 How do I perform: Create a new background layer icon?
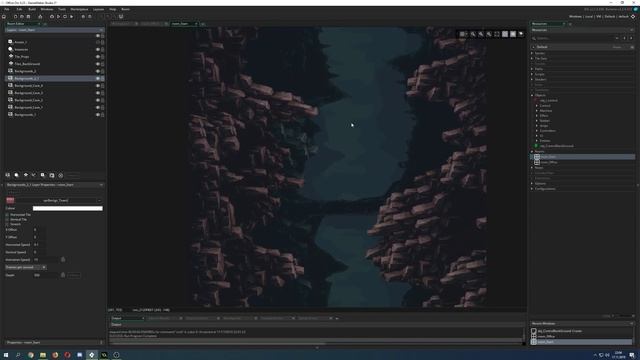click(8, 175)
